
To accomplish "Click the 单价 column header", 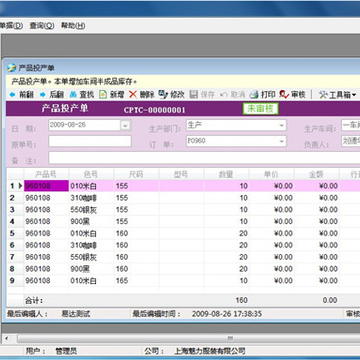I will 271,174.
